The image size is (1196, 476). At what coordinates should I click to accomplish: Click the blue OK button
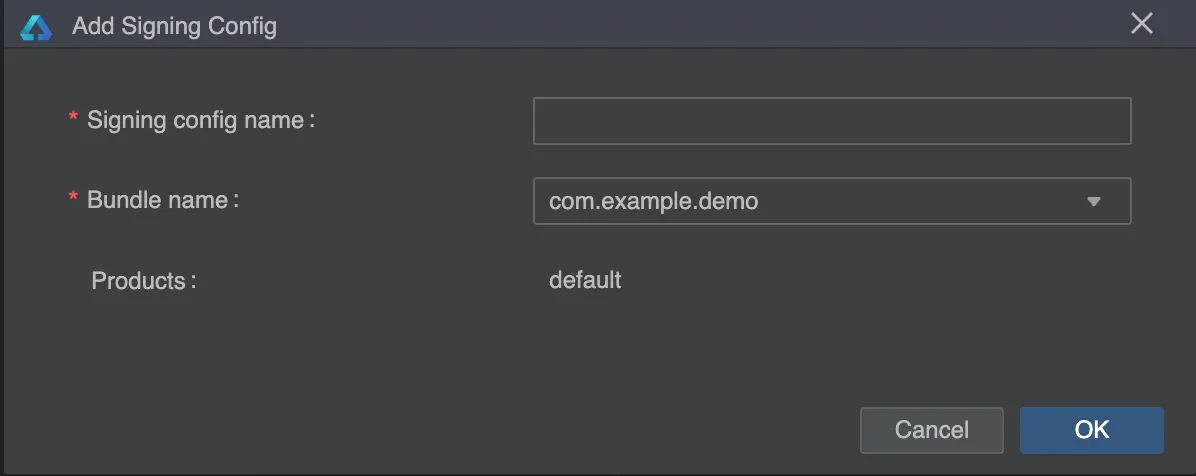(x=1092, y=430)
